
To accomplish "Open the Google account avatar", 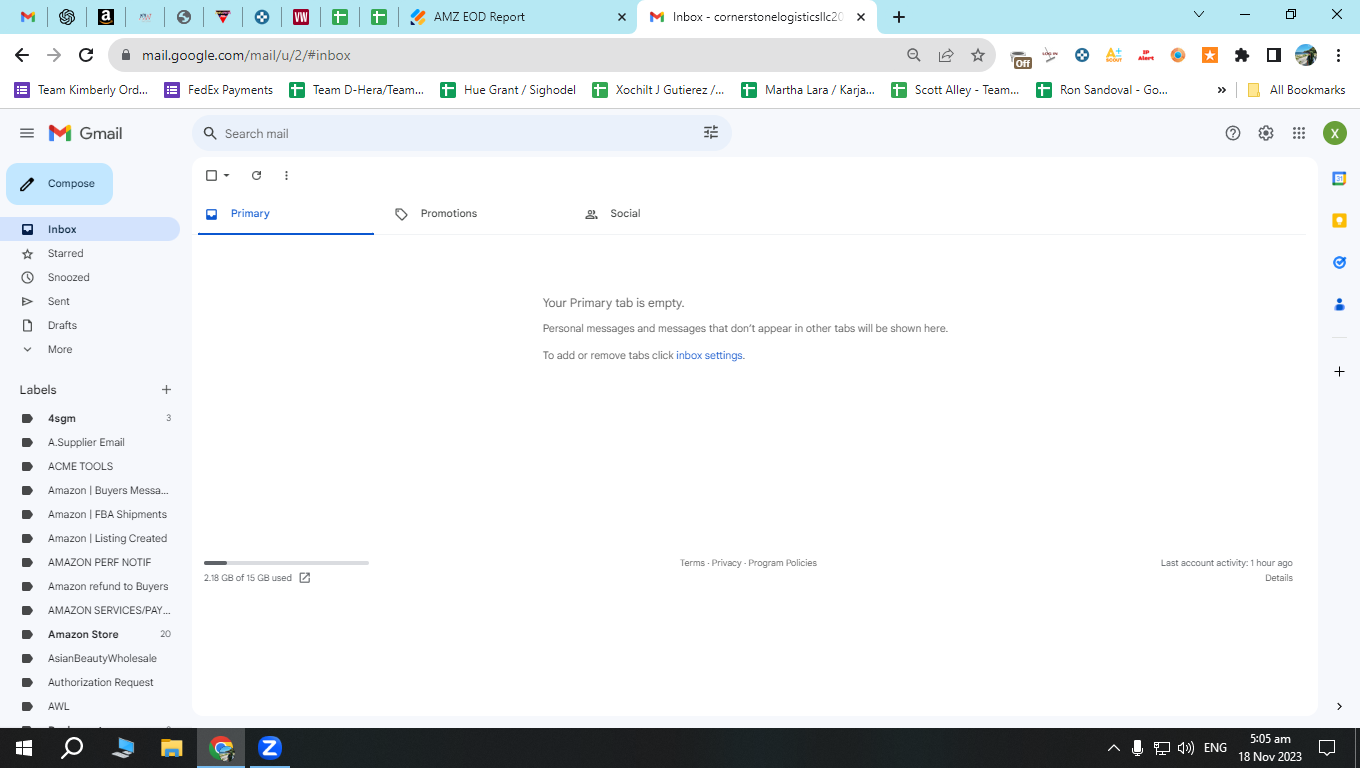I will click(x=1335, y=133).
